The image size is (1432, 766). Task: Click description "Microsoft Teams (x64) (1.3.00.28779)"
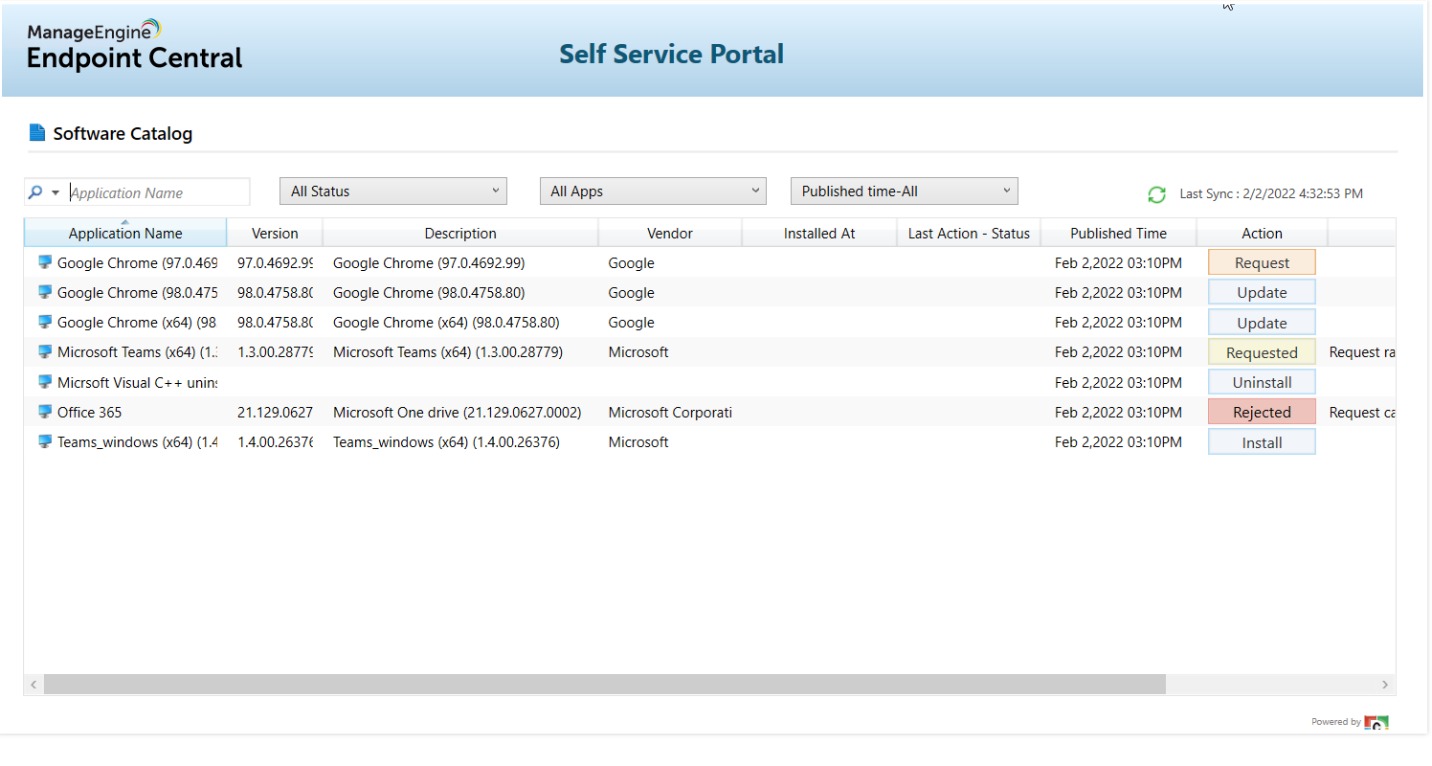click(x=450, y=352)
